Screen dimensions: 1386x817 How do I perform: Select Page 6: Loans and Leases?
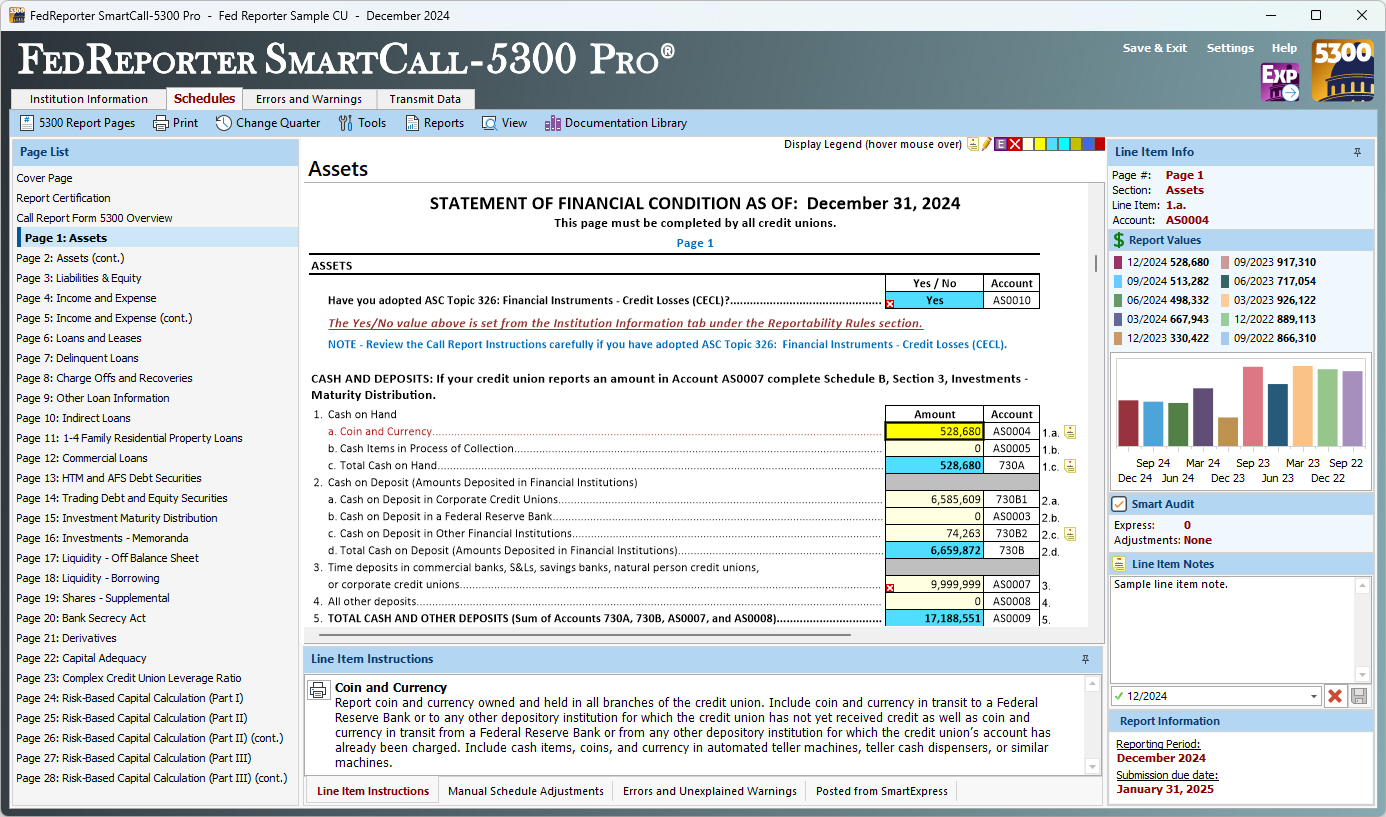[79, 338]
